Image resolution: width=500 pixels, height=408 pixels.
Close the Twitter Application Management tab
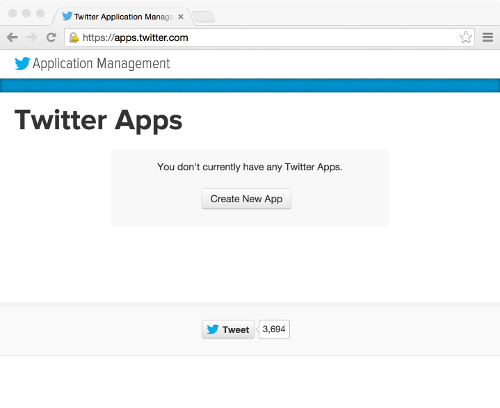[x=181, y=17]
